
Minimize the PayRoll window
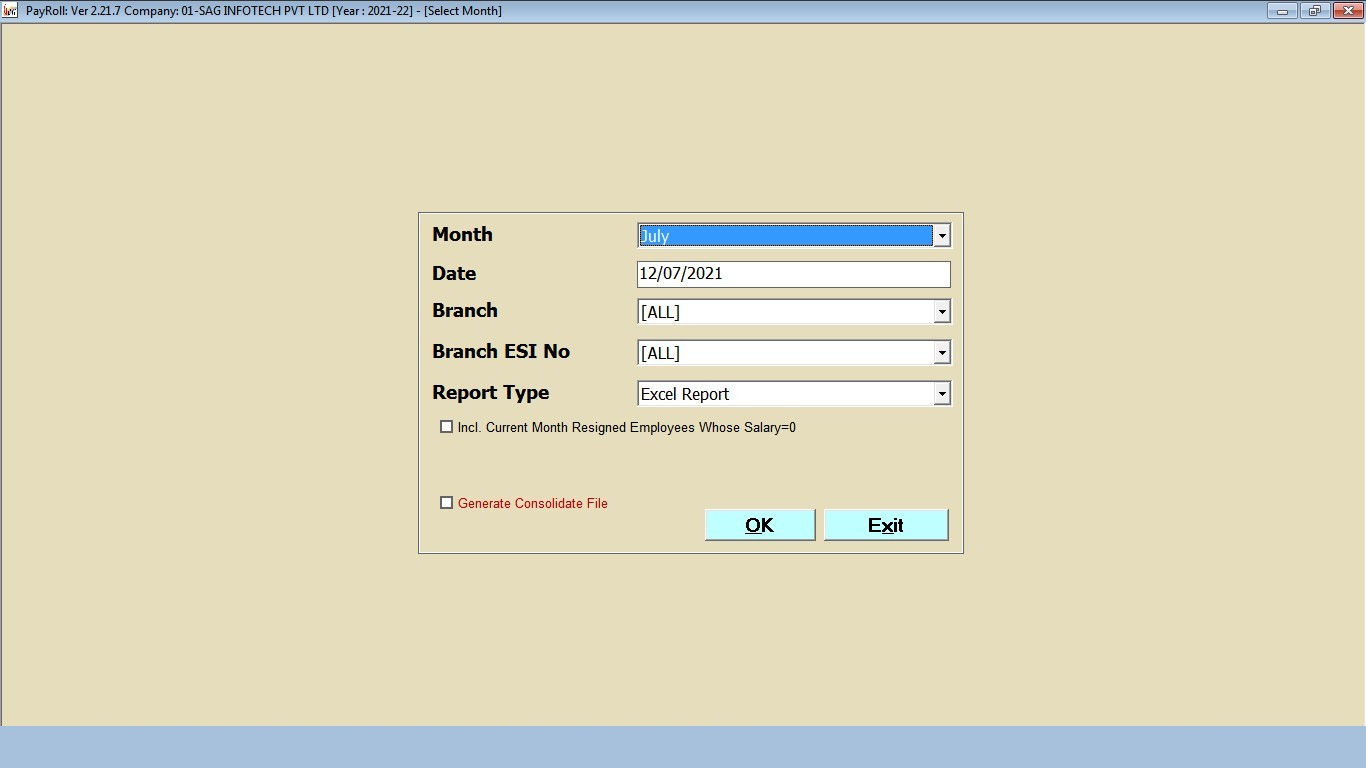click(1282, 11)
